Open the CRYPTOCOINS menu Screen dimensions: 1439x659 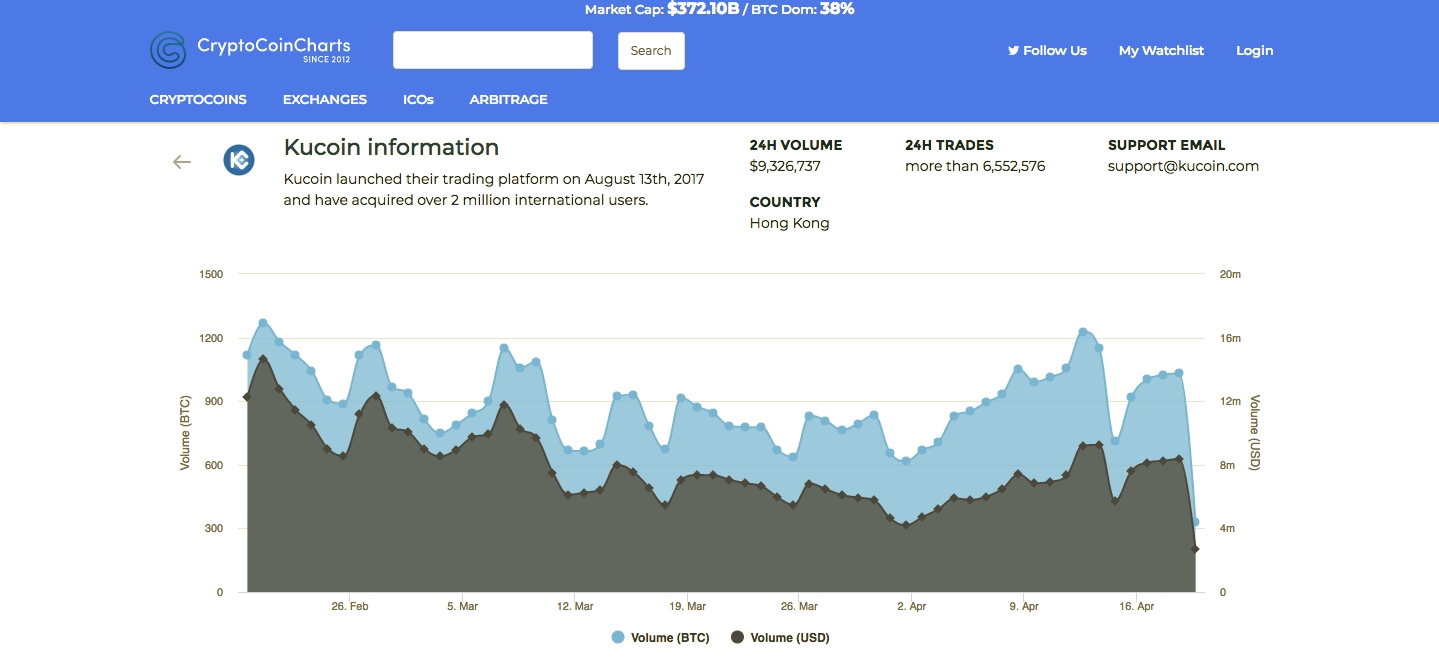click(198, 99)
